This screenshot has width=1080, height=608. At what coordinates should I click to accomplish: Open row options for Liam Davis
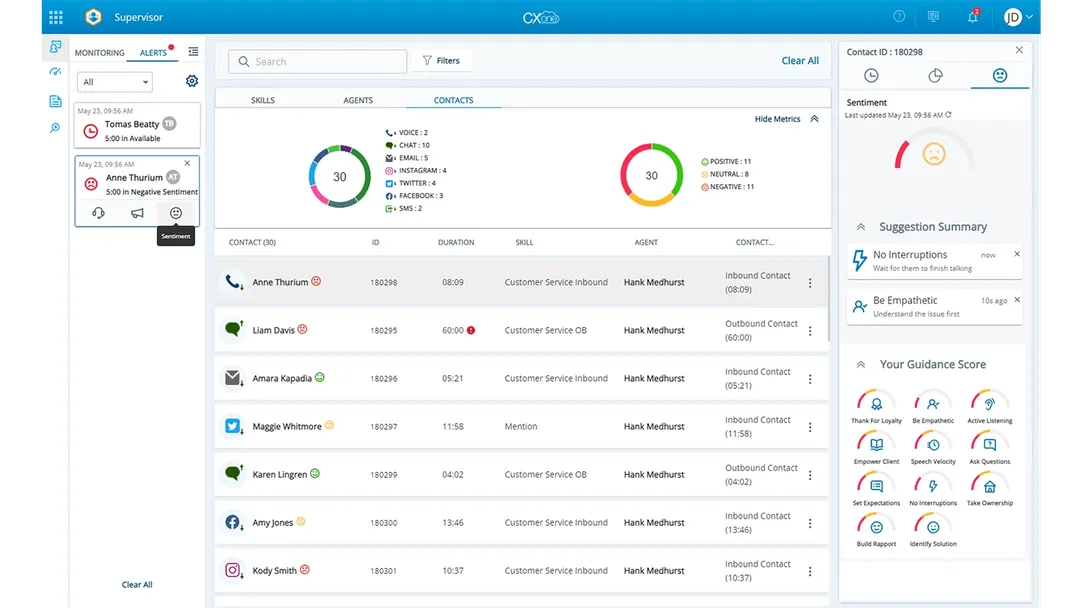pyautogui.click(x=810, y=331)
